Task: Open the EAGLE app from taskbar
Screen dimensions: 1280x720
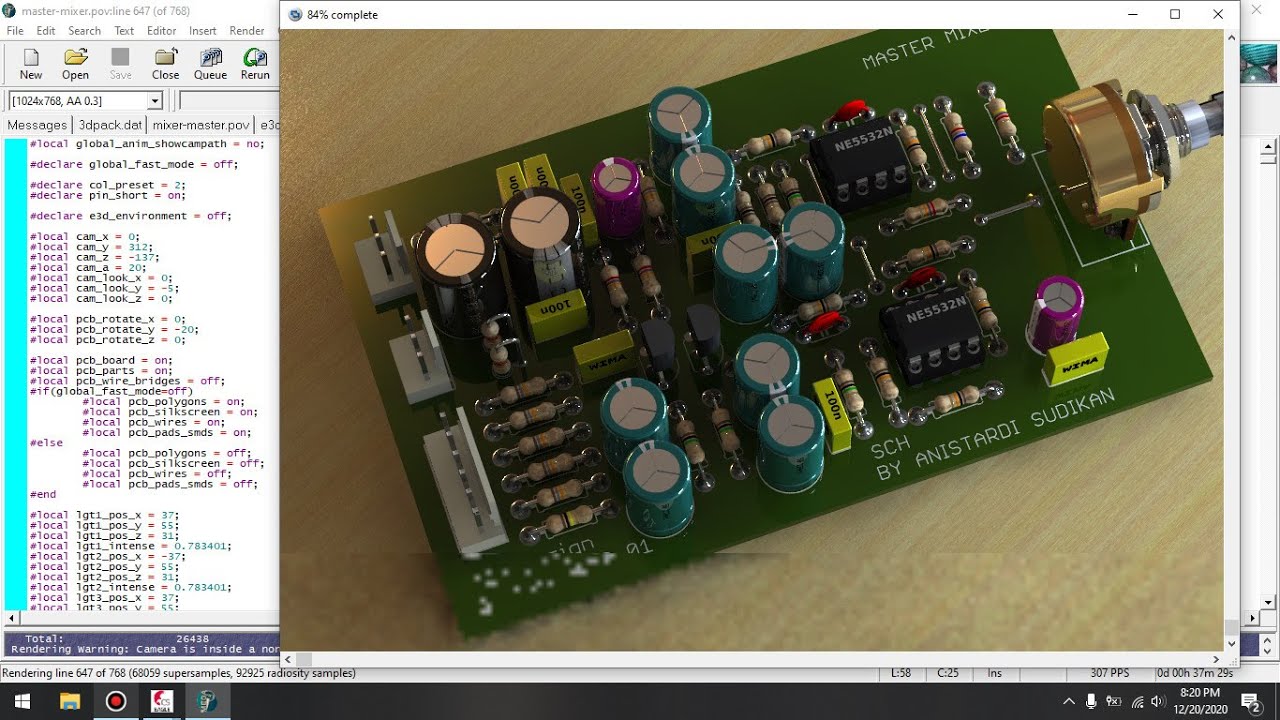Action: [x=161, y=701]
